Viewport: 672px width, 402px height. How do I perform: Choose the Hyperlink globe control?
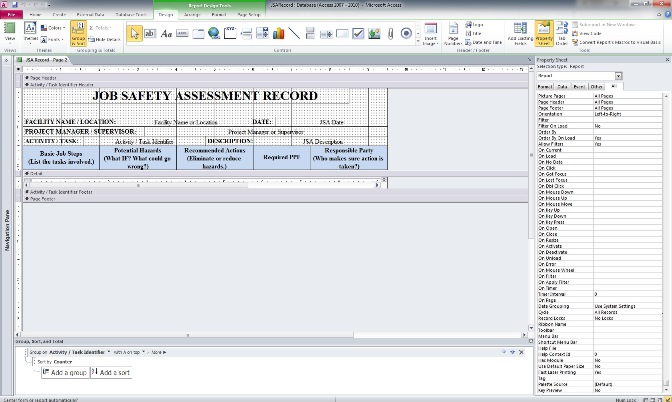click(x=214, y=33)
